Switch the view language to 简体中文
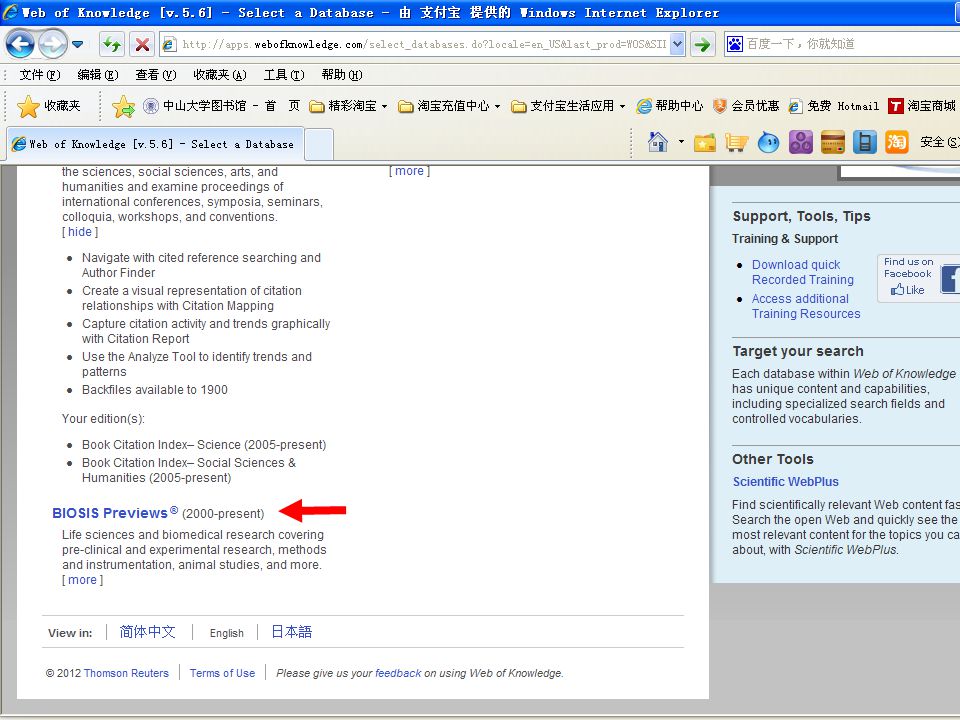Viewport: 960px width, 720px height. coord(148,631)
